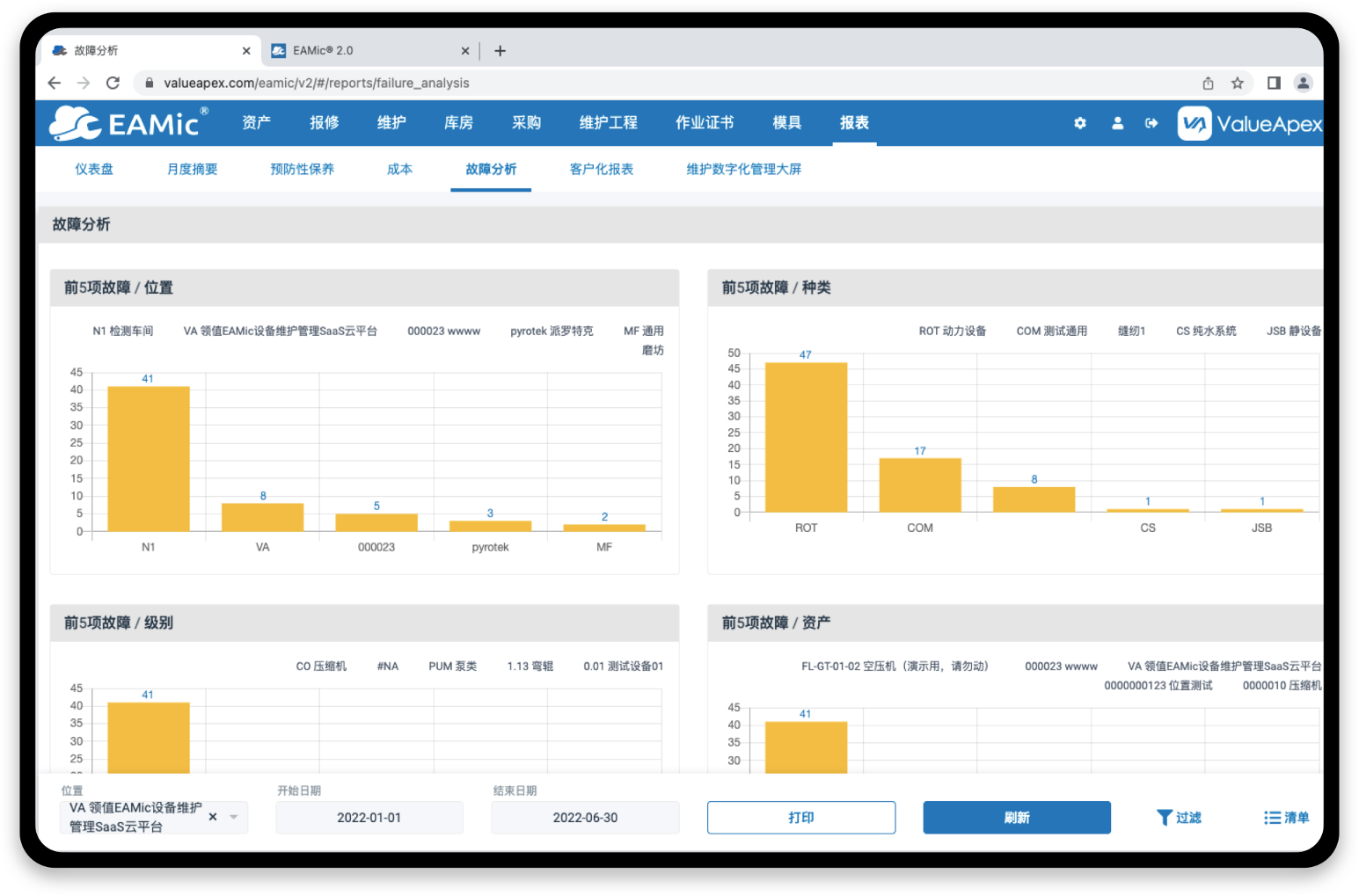Image resolution: width=1359 pixels, height=896 pixels.
Task: Switch to the 预防性保养 tab
Action: (302, 169)
